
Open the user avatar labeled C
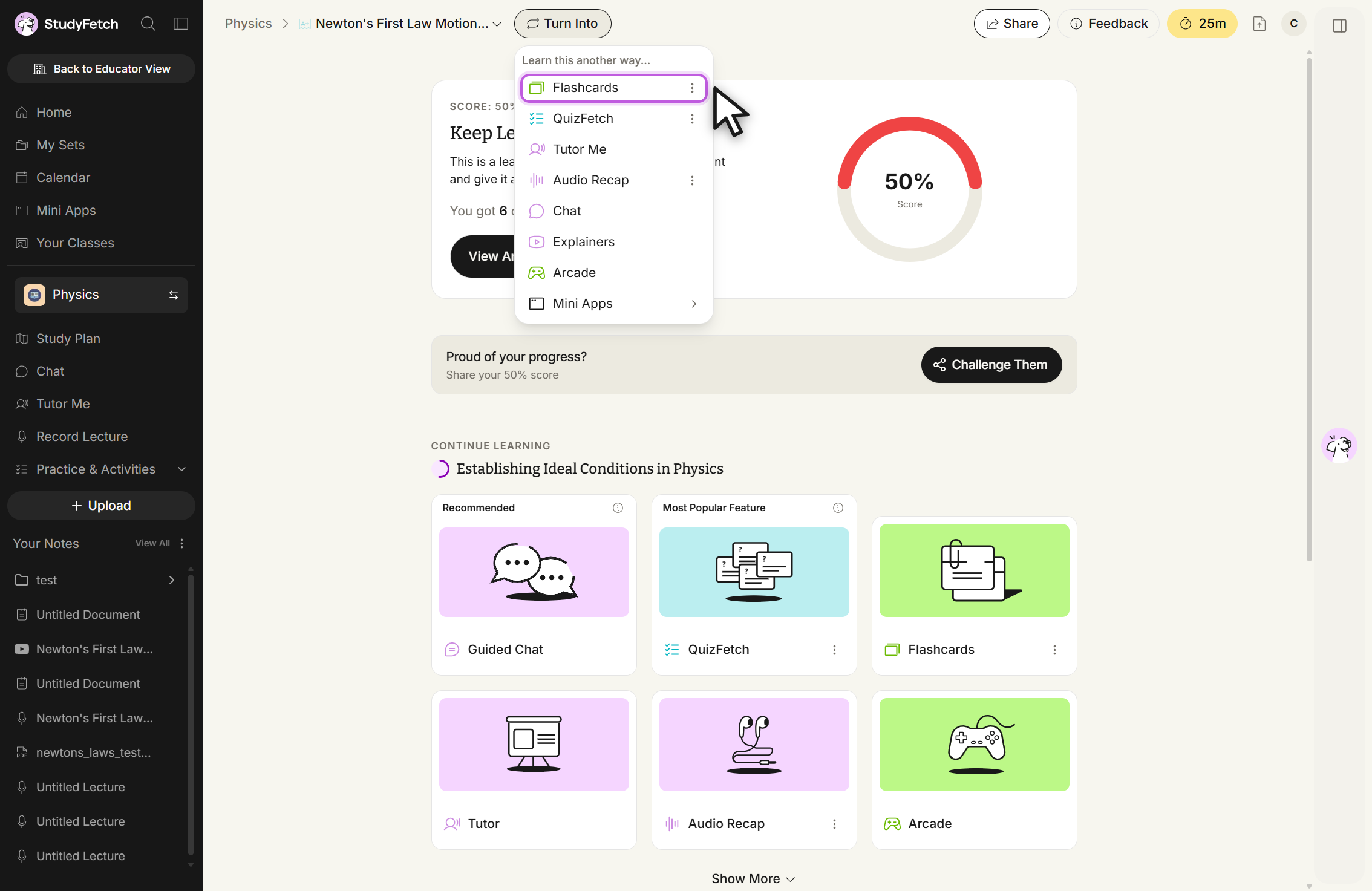[x=1294, y=24]
